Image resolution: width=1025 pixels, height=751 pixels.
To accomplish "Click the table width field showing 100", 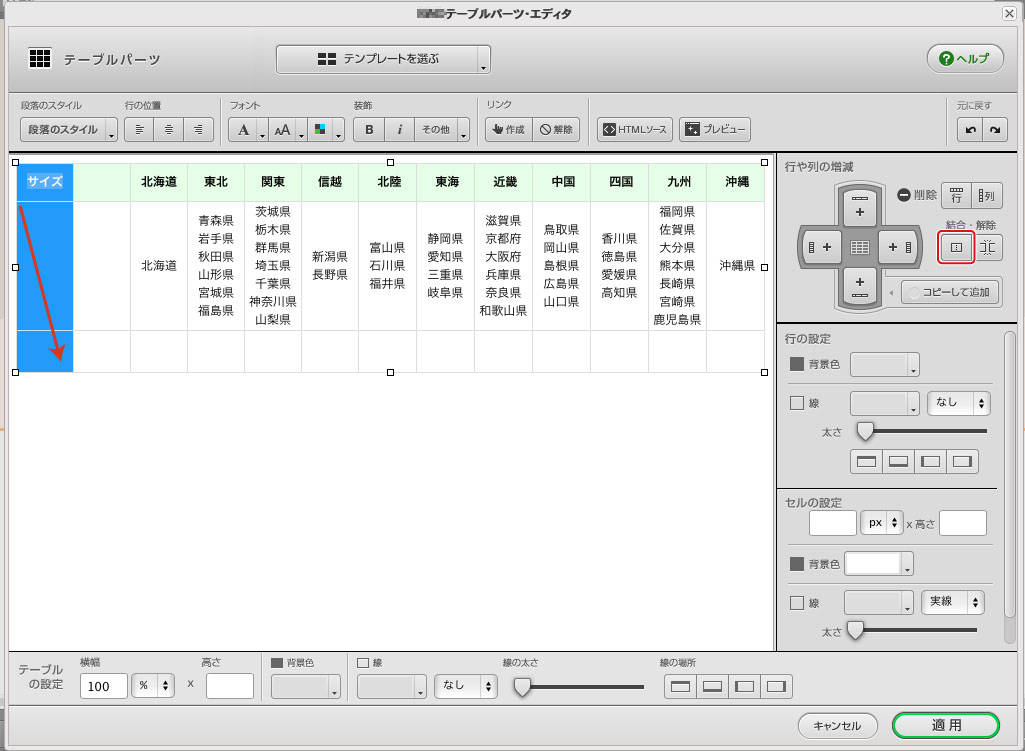I will pyautogui.click(x=103, y=686).
